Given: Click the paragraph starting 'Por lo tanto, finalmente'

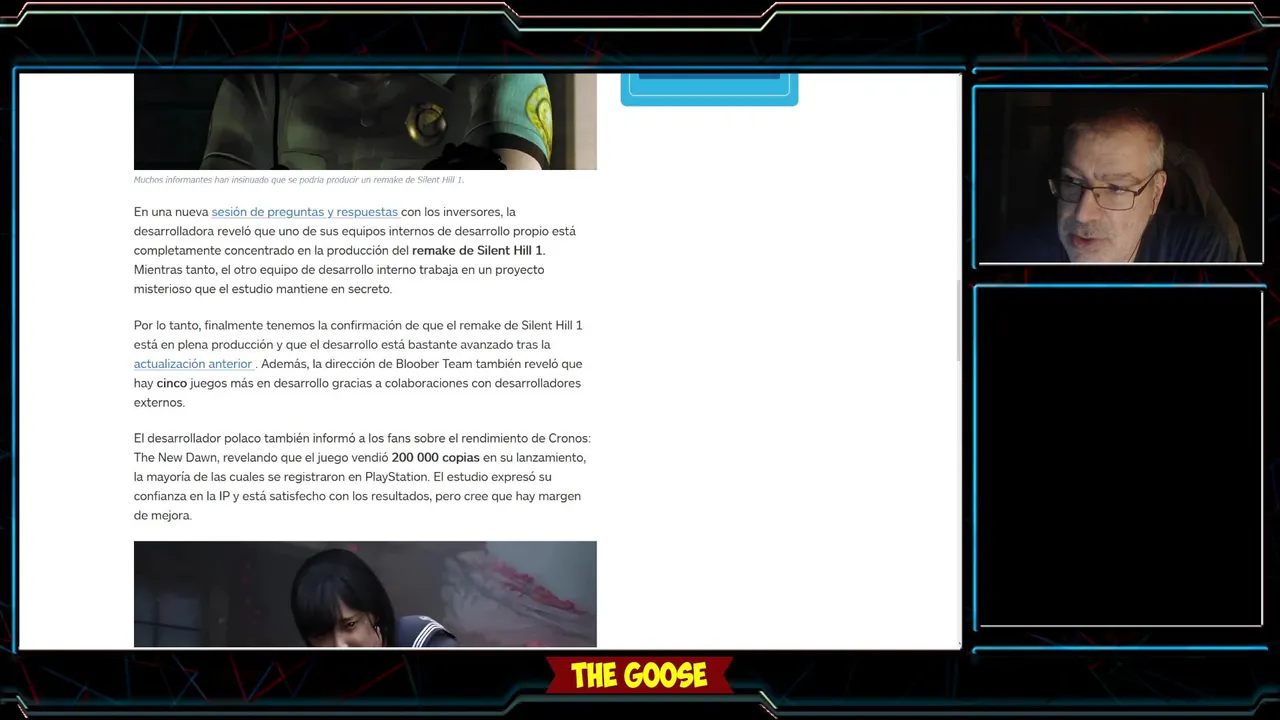Looking at the screenshot, I should click(358, 364).
